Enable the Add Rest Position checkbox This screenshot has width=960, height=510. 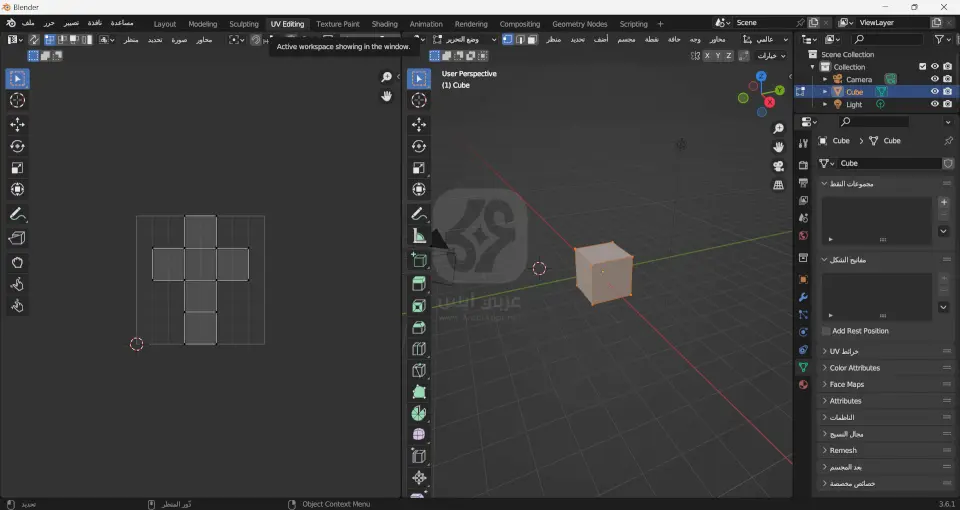click(x=826, y=331)
